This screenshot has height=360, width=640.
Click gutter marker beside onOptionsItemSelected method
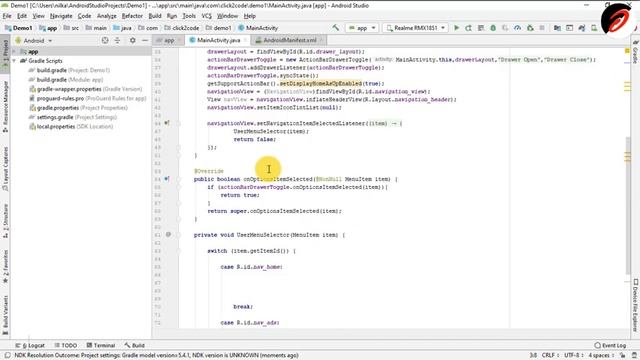tap(167, 179)
